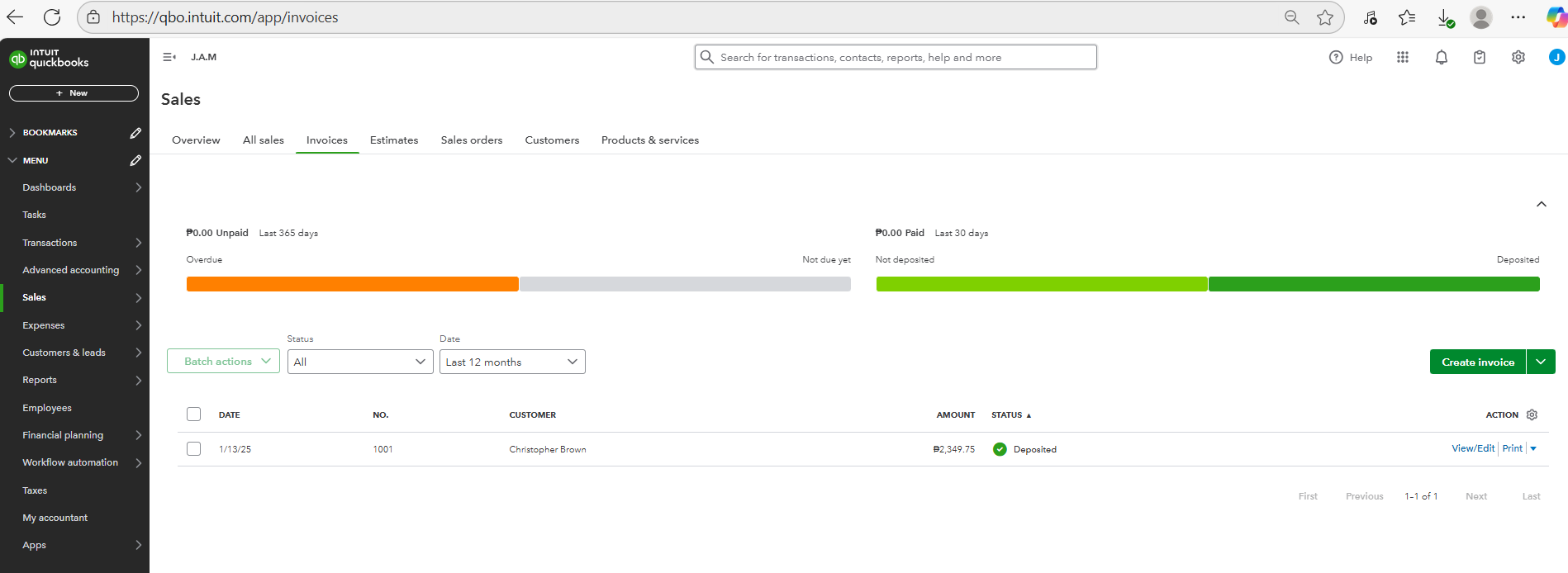Image resolution: width=1568 pixels, height=573 pixels.
Task: Expand the Dashboards submenu
Action: [x=138, y=187]
